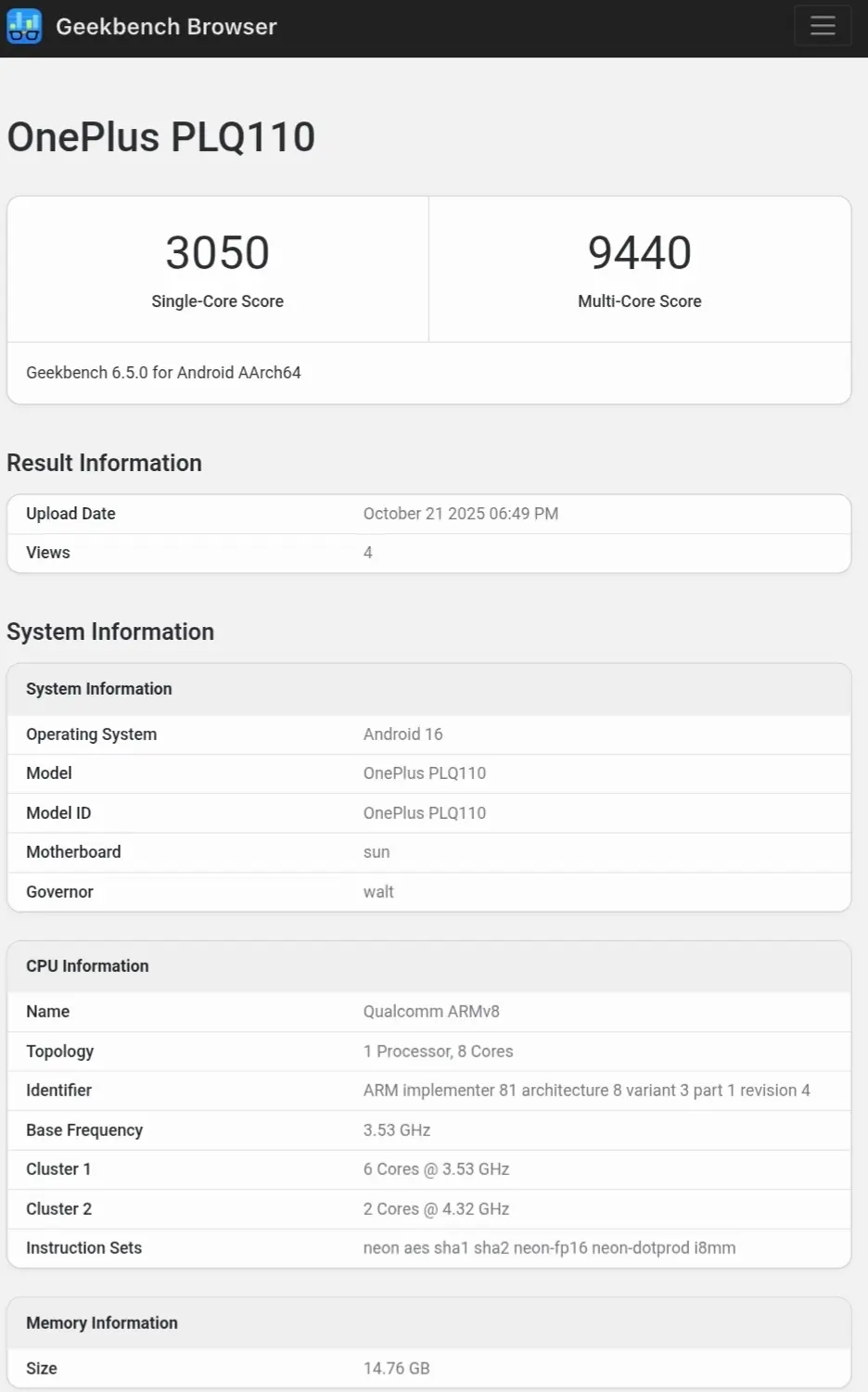Click the Motherboard value sun

(x=377, y=852)
